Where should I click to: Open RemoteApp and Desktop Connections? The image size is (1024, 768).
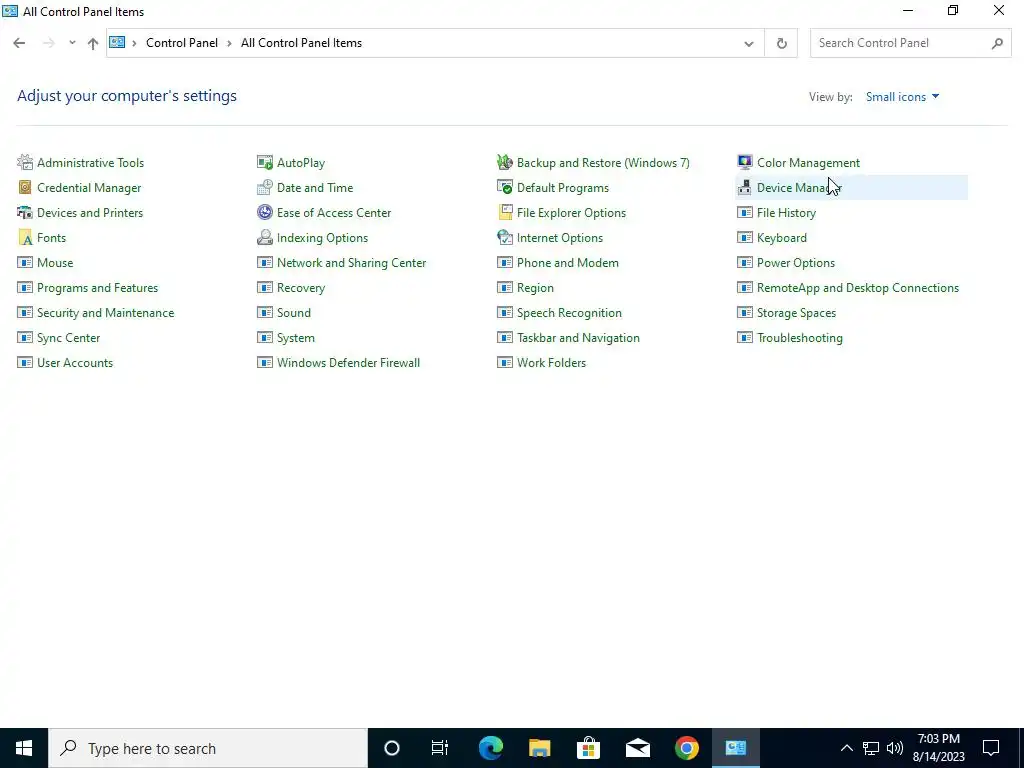click(x=857, y=287)
